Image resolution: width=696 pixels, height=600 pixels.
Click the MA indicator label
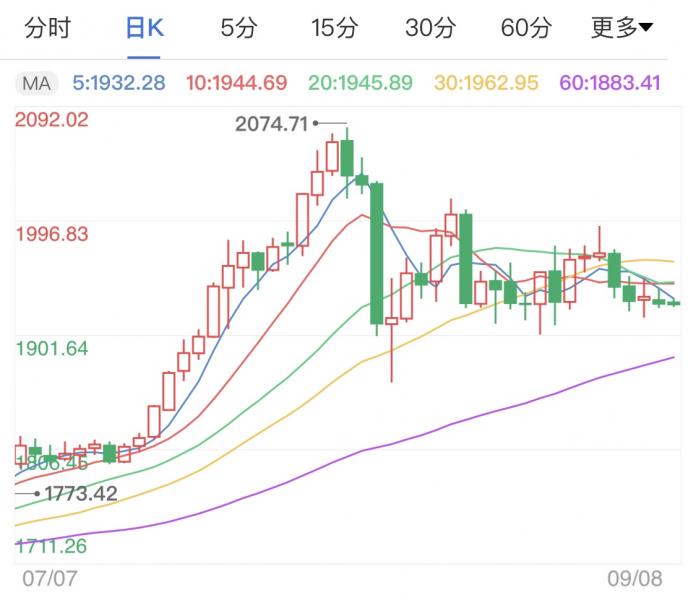click(37, 82)
